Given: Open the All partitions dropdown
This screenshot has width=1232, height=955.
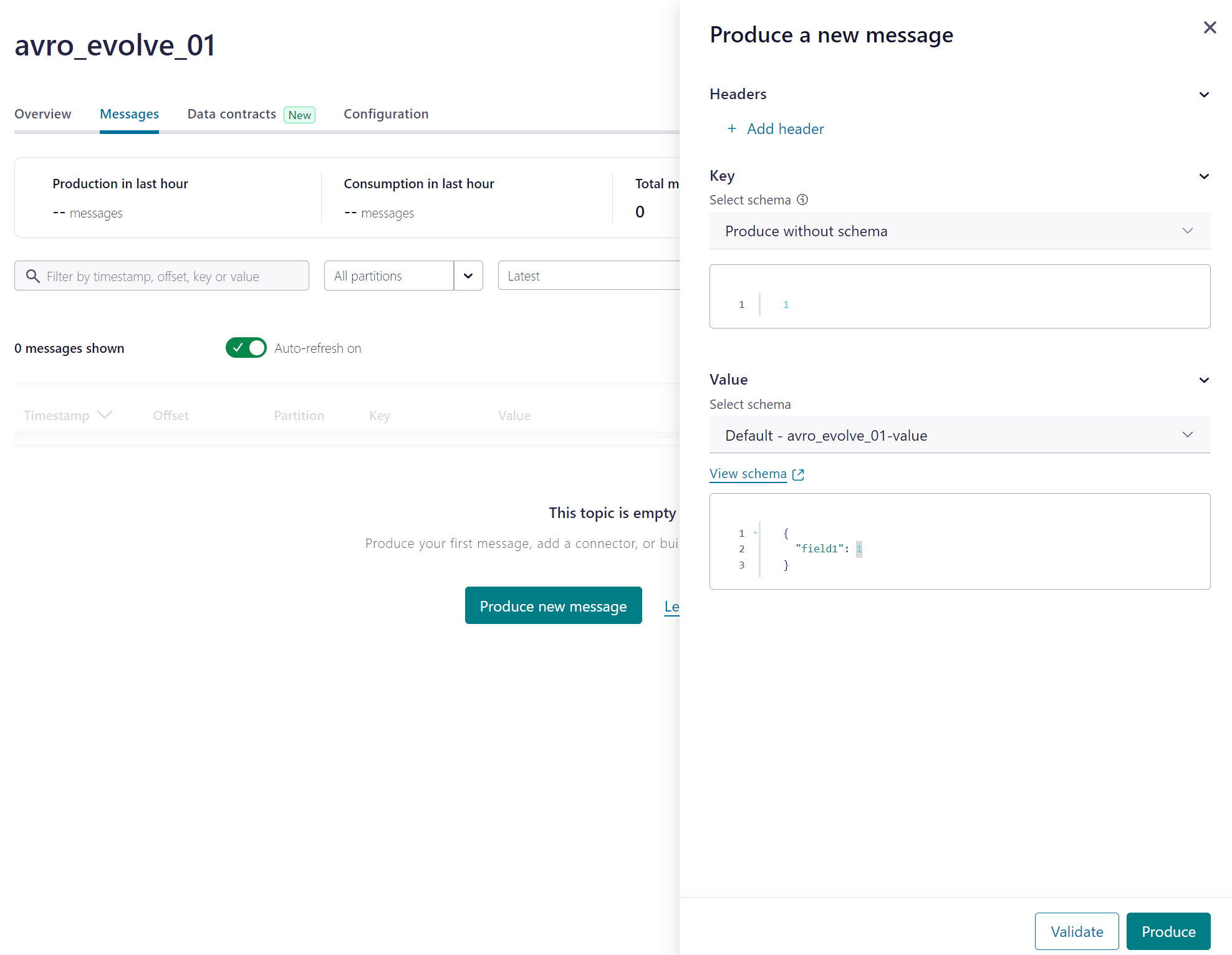Looking at the screenshot, I should click(403, 276).
